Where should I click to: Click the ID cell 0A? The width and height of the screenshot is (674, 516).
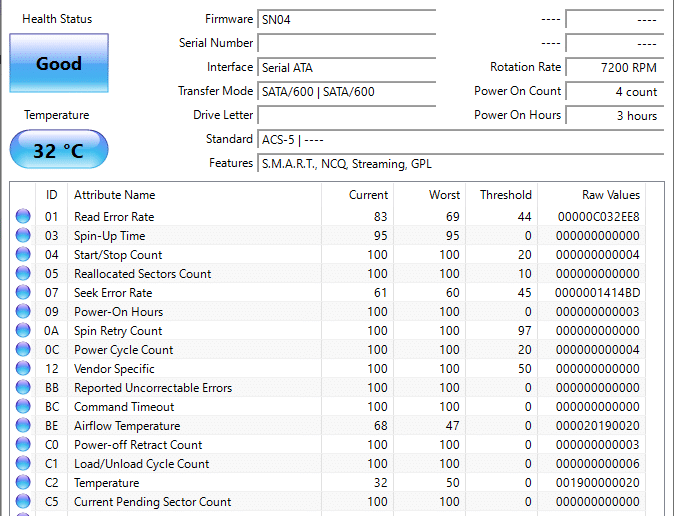click(x=51, y=331)
